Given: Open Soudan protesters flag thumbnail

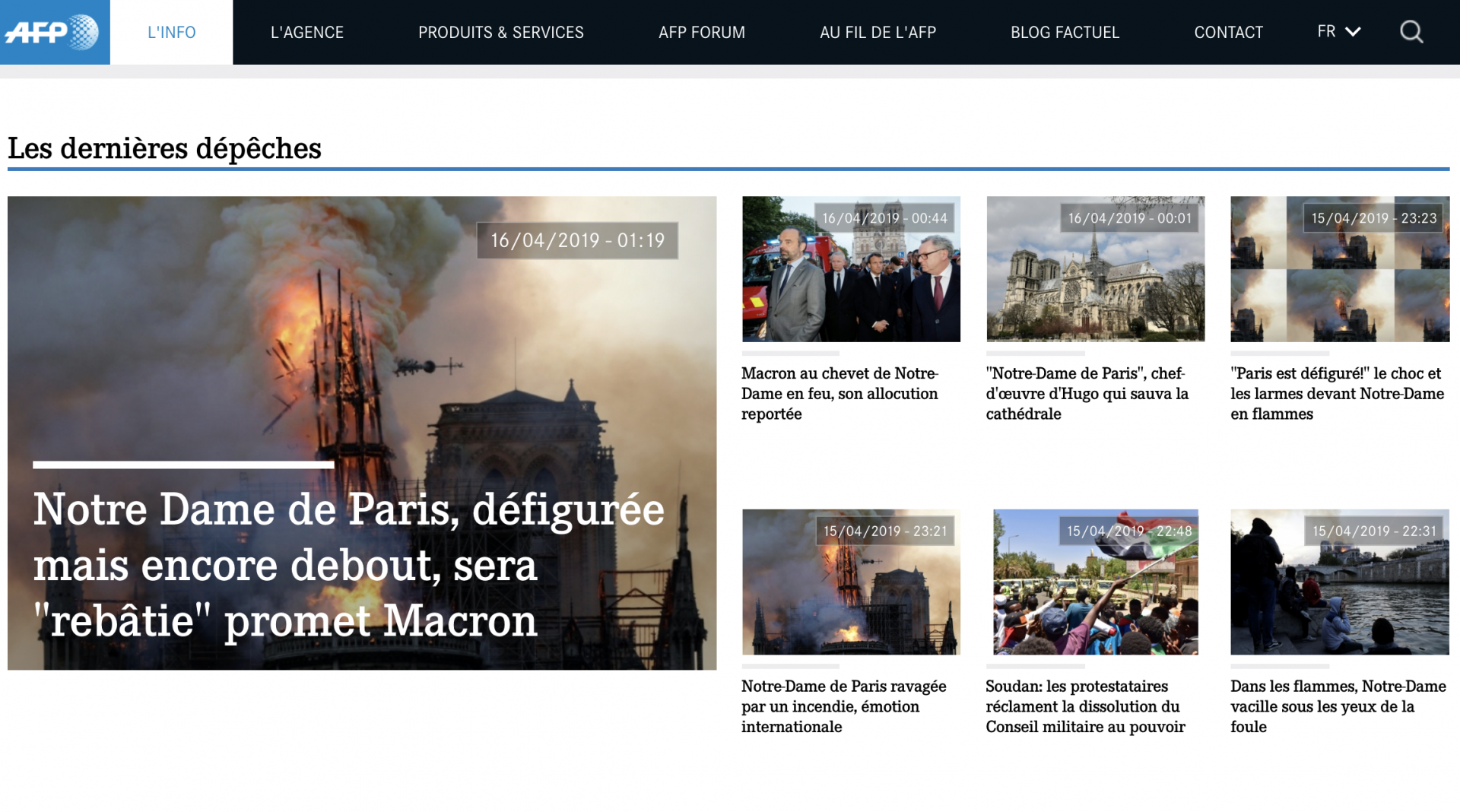Looking at the screenshot, I should (1095, 582).
